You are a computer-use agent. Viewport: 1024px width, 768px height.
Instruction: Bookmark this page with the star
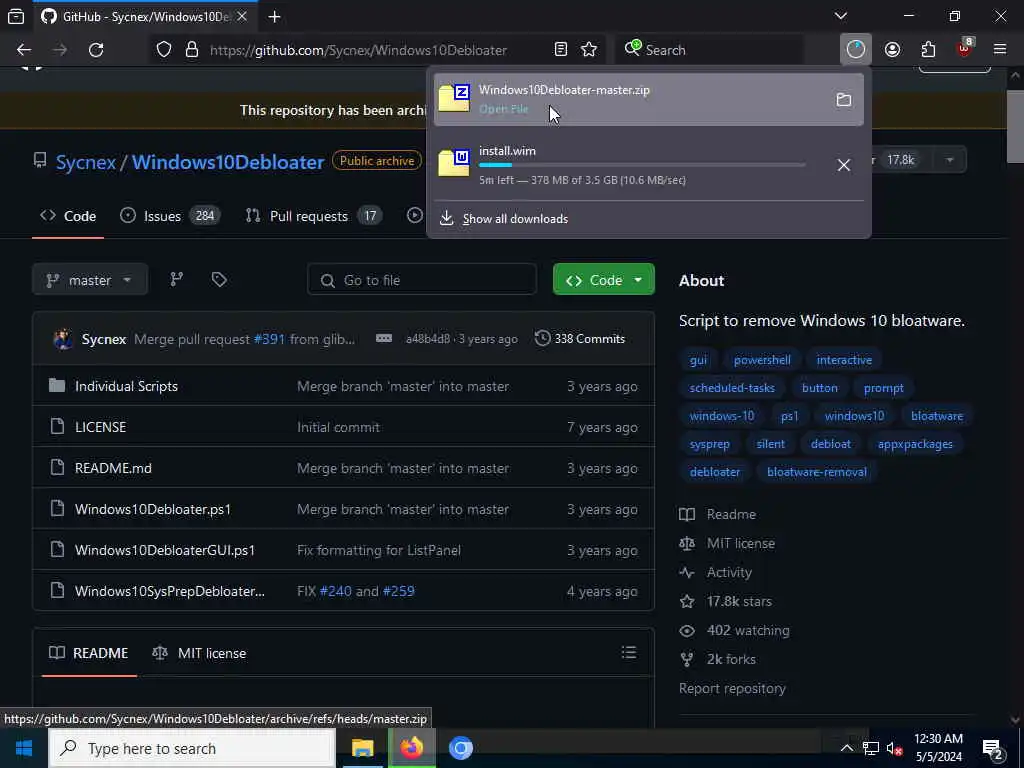(x=589, y=50)
